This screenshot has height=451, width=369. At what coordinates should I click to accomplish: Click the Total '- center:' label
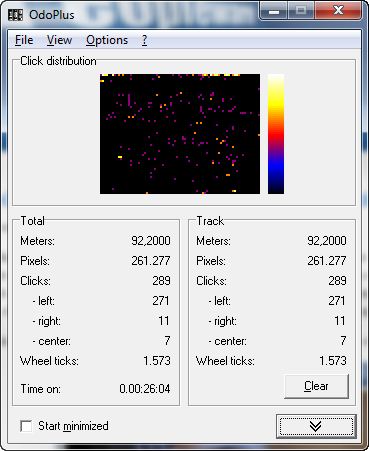(x=52, y=341)
